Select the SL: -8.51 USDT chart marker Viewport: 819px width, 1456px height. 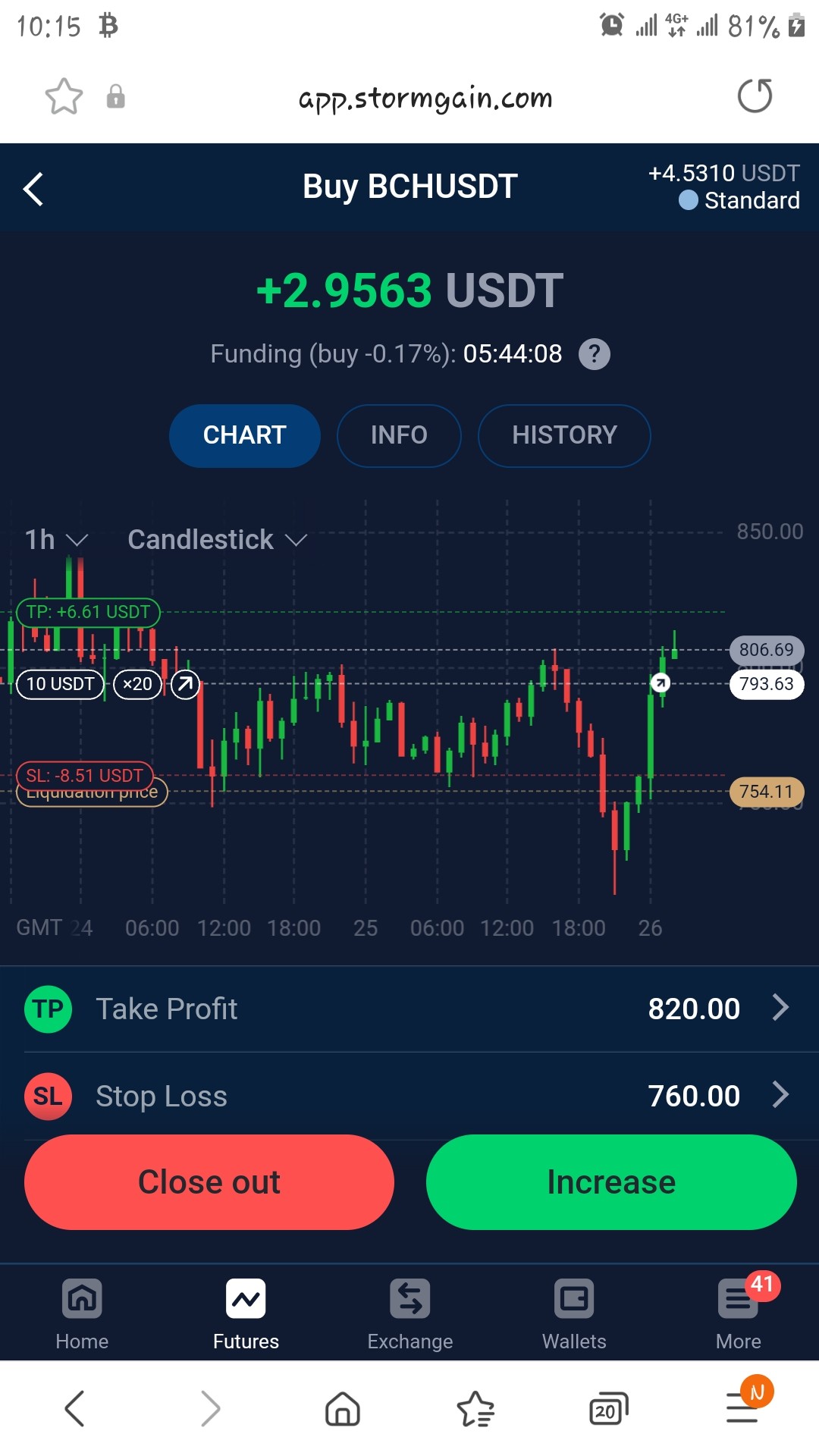pyautogui.click(x=85, y=776)
